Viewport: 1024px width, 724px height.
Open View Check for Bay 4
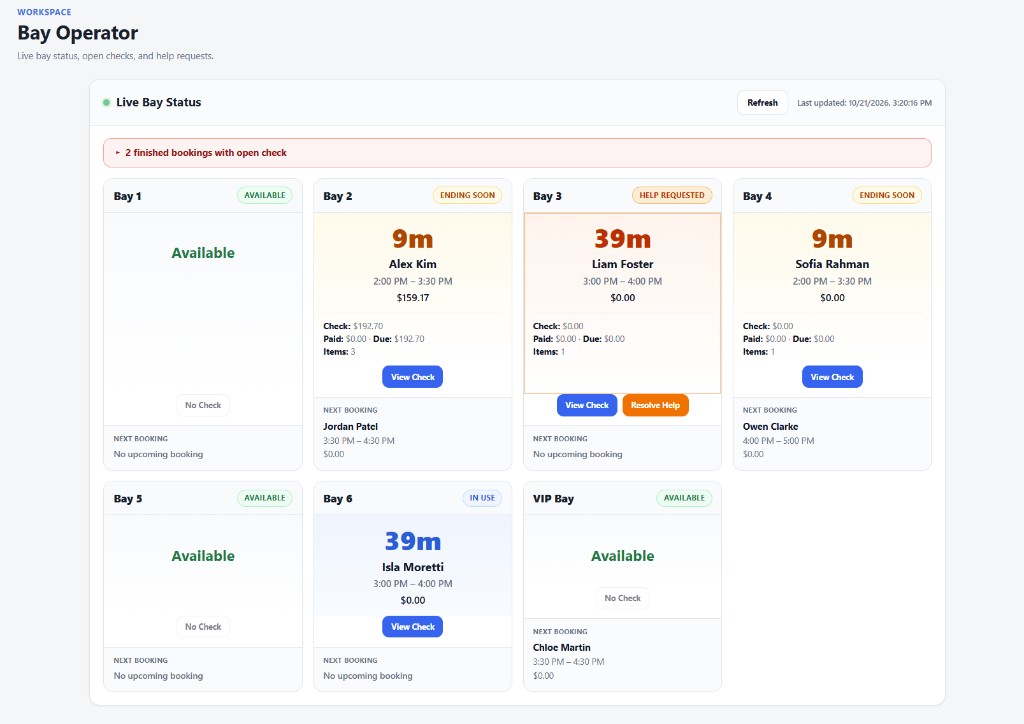coord(832,377)
